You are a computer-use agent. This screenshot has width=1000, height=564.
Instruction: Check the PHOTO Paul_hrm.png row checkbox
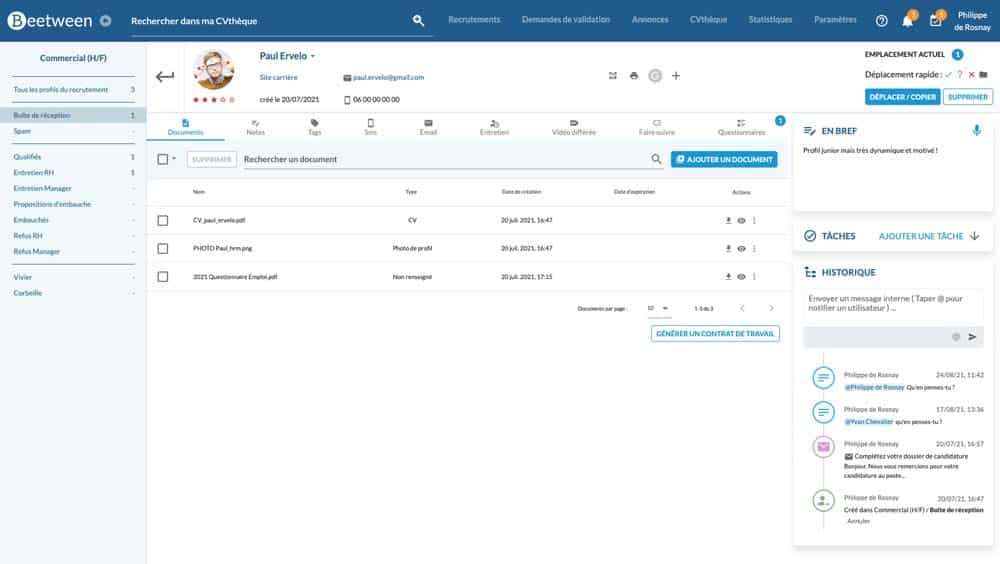pyautogui.click(x=163, y=248)
